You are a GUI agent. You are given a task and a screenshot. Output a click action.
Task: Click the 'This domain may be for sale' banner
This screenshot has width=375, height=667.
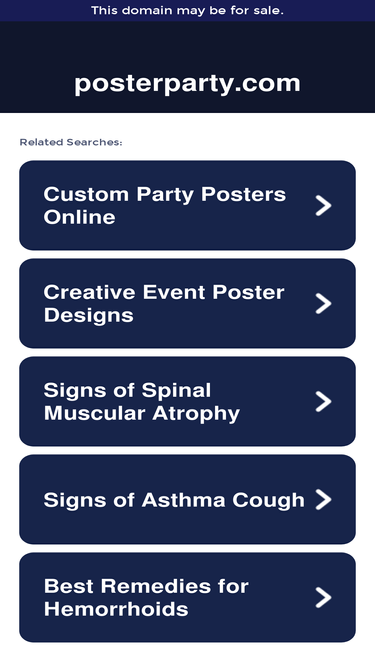tap(188, 11)
